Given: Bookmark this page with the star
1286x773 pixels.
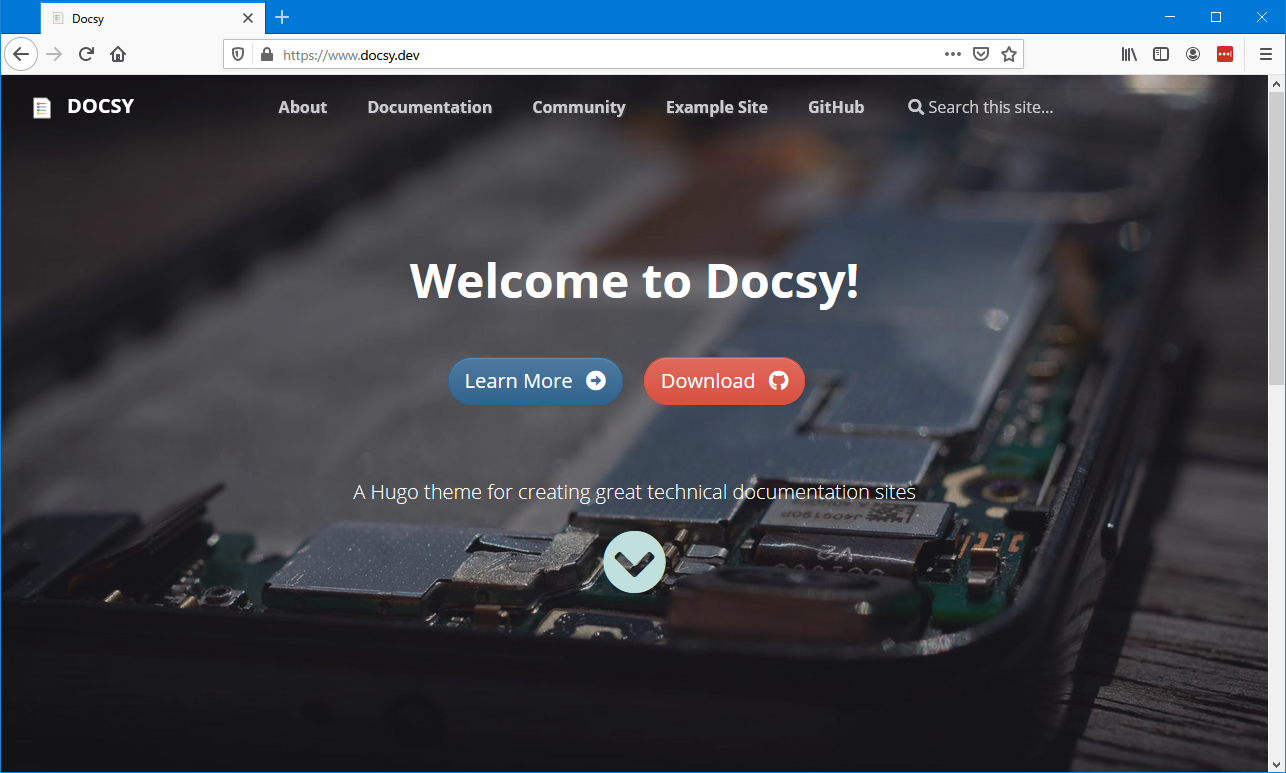Looking at the screenshot, I should (1009, 55).
